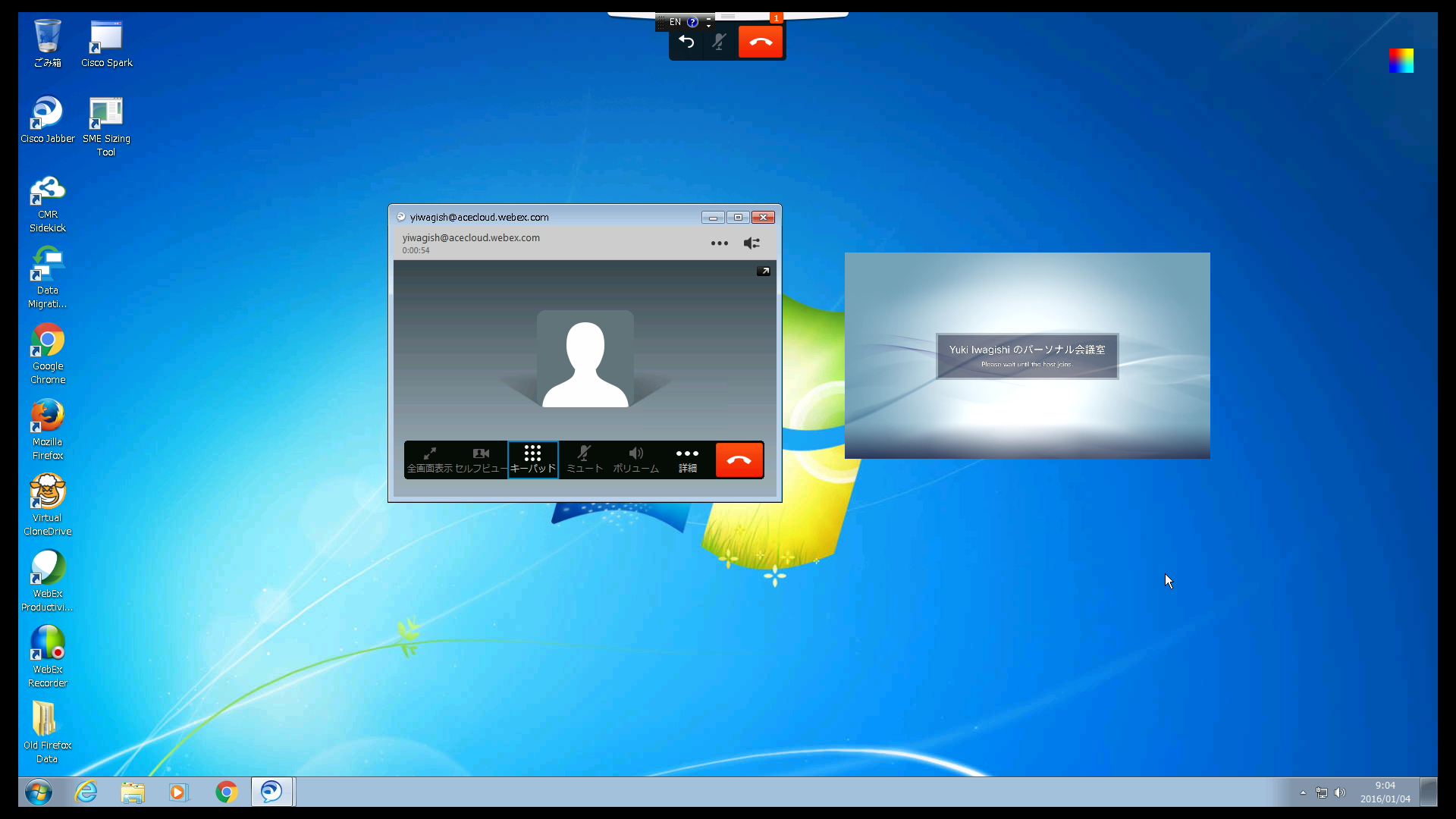1456x819 pixels.
Task: End call with red hang-up button
Action: point(739,460)
